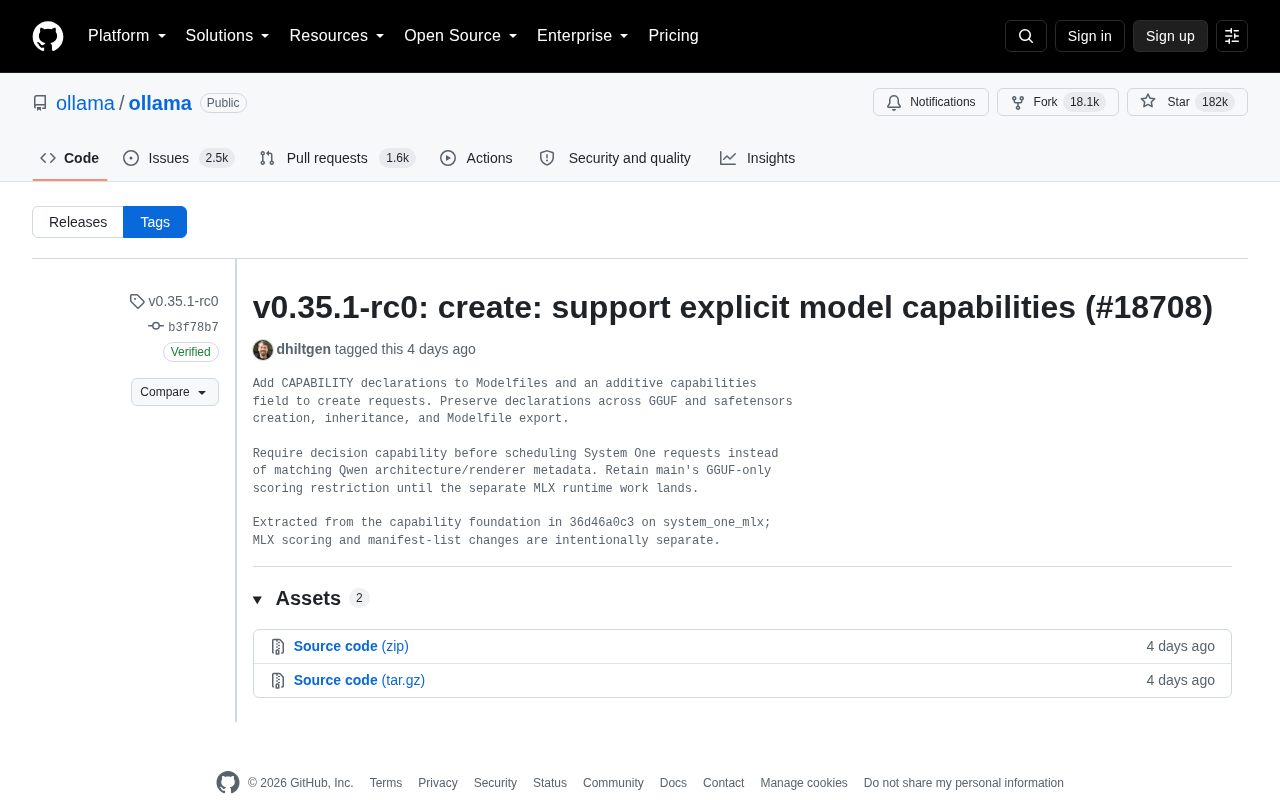Click the release title heading
The width and height of the screenshot is (1280, 800).
733,307
